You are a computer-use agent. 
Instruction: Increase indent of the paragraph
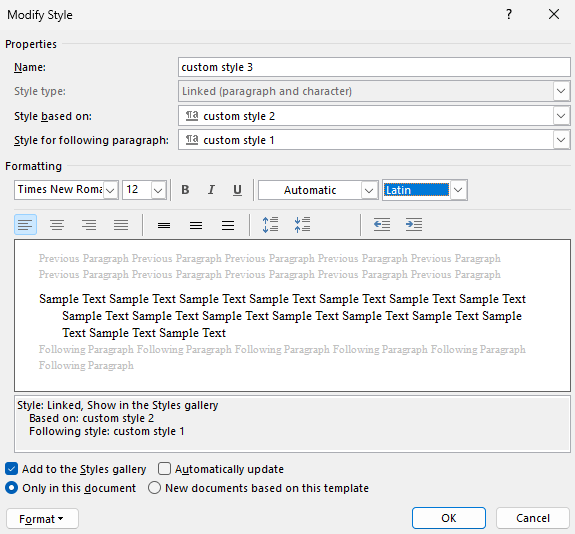pyautogui.click(x=414, y=224)
